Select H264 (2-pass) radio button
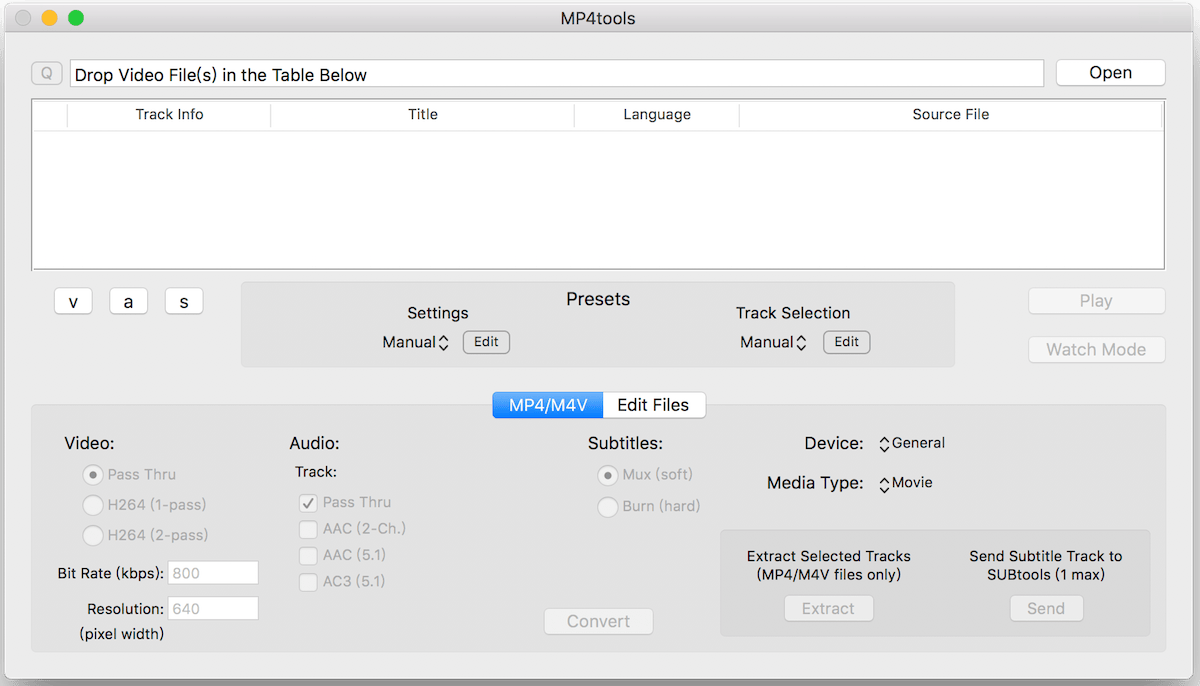 (93, 535)
